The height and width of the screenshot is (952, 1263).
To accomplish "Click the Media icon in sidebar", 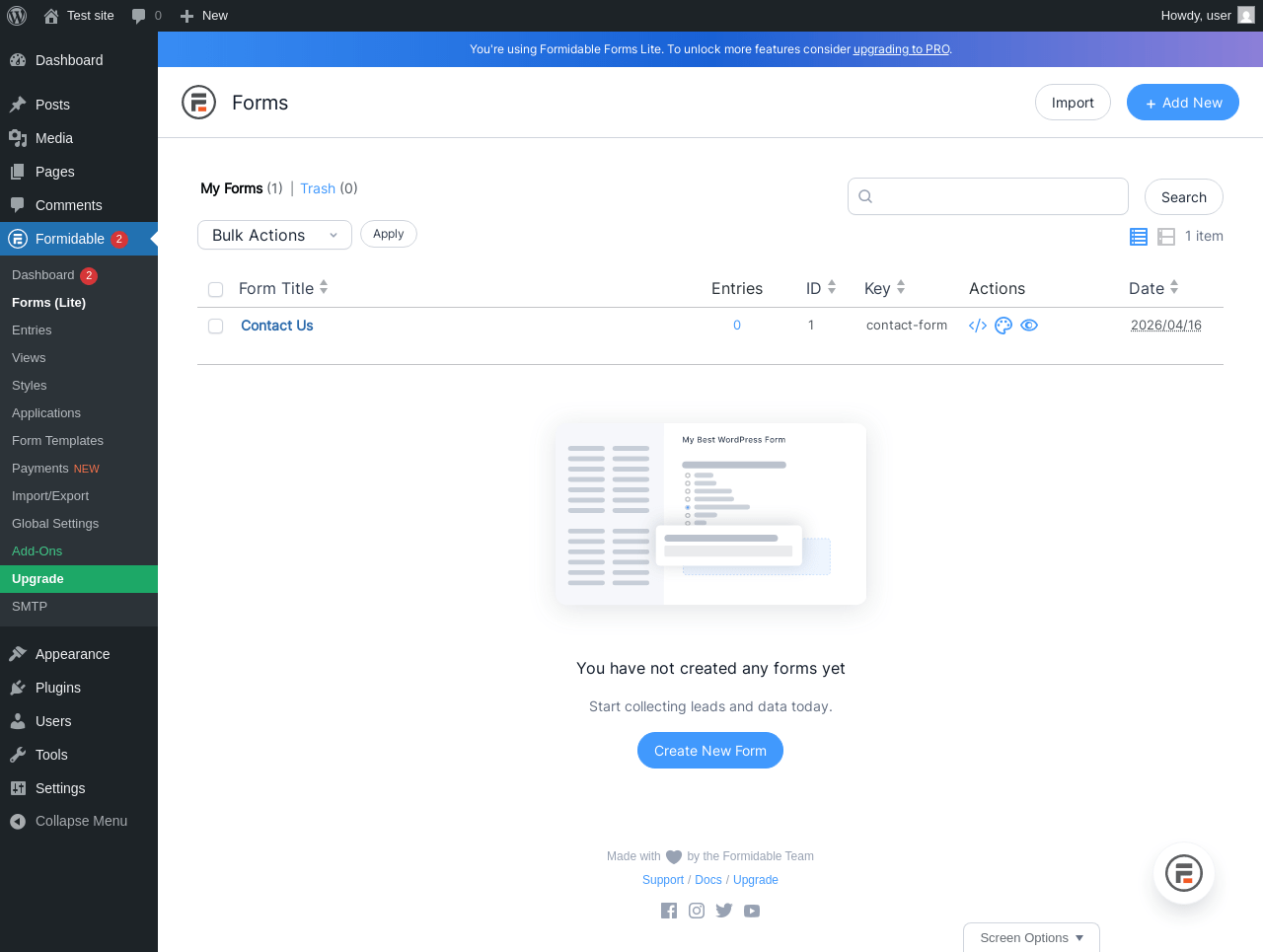I will click(18, 138).
